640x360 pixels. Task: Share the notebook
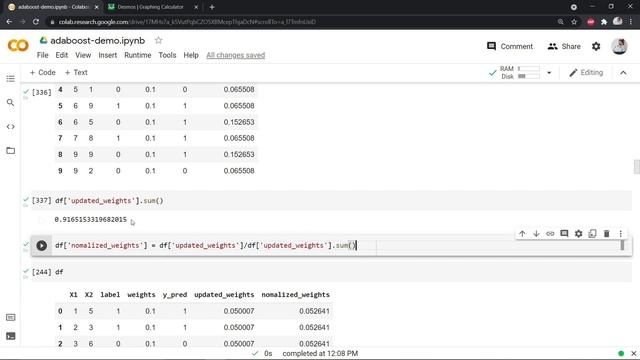coord(564,47)
